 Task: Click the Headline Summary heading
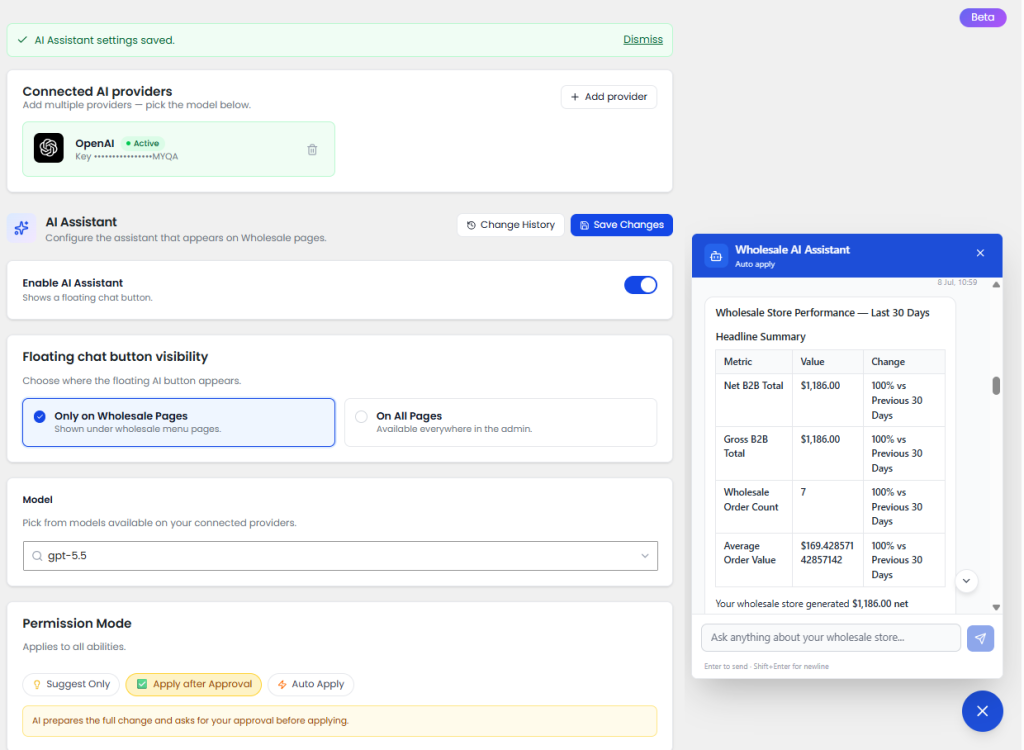click(760, 336)
